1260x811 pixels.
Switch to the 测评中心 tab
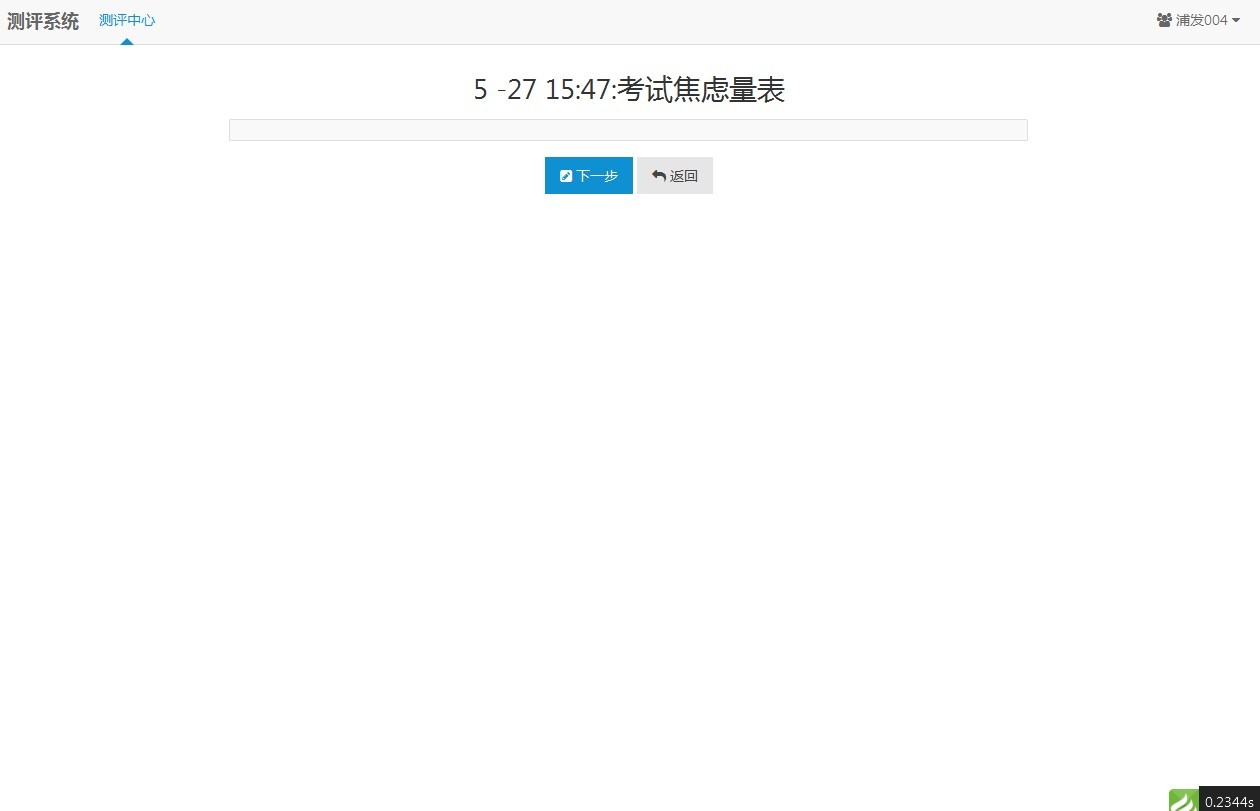[x=127, y=20]
